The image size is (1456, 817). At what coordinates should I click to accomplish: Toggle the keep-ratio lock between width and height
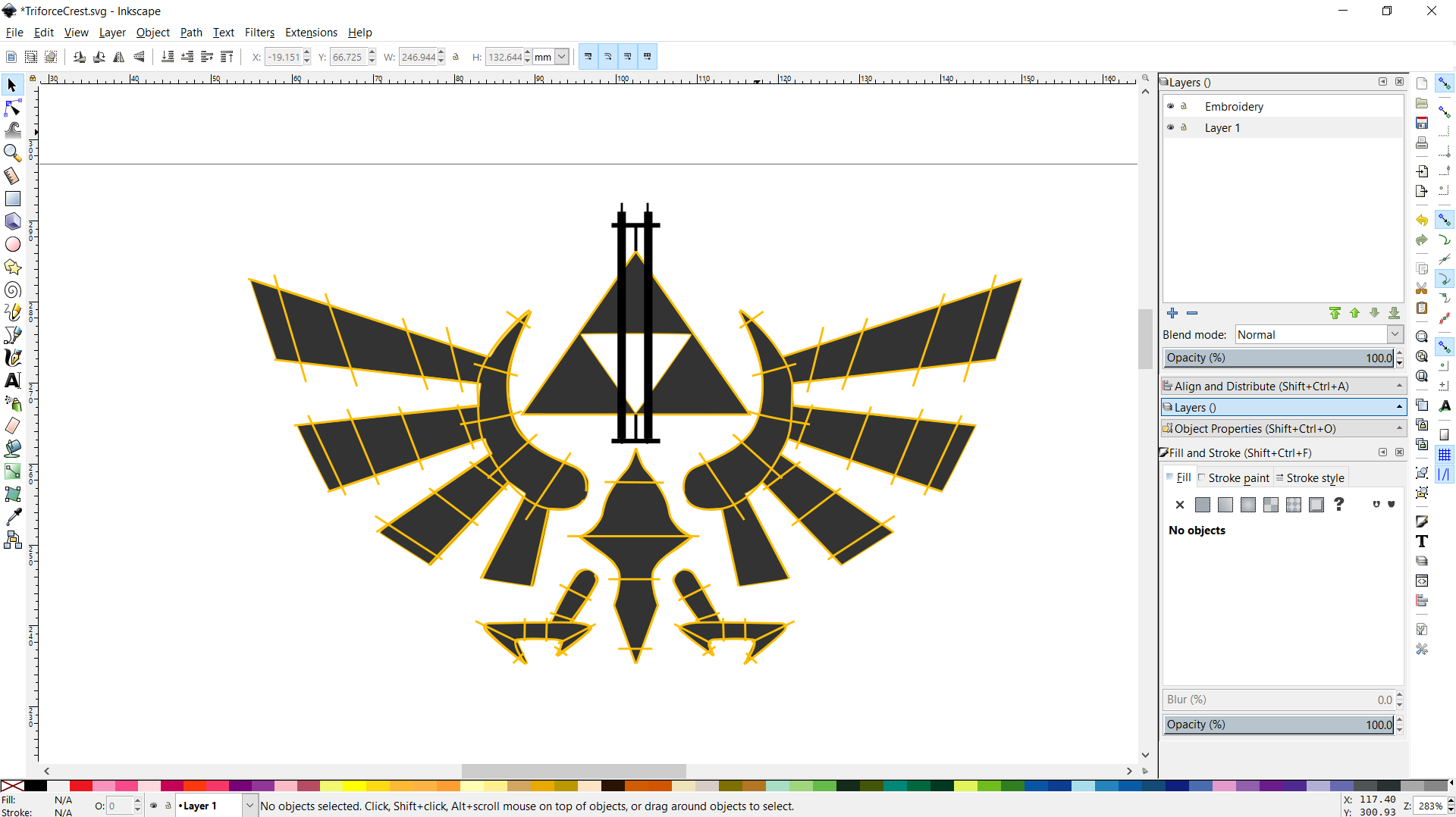tap(455, 57)
